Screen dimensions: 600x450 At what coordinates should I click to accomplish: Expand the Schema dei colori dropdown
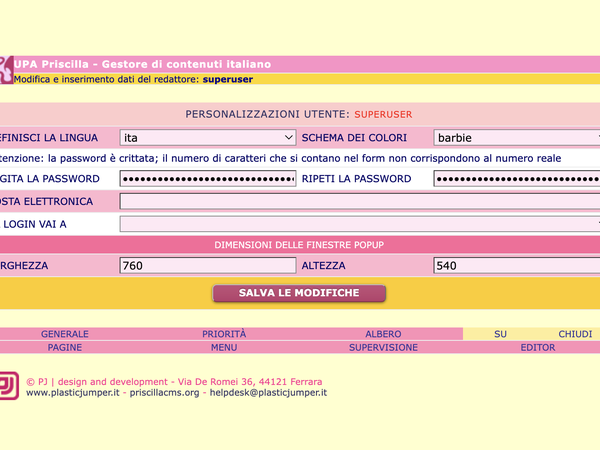tap(516, 137)
